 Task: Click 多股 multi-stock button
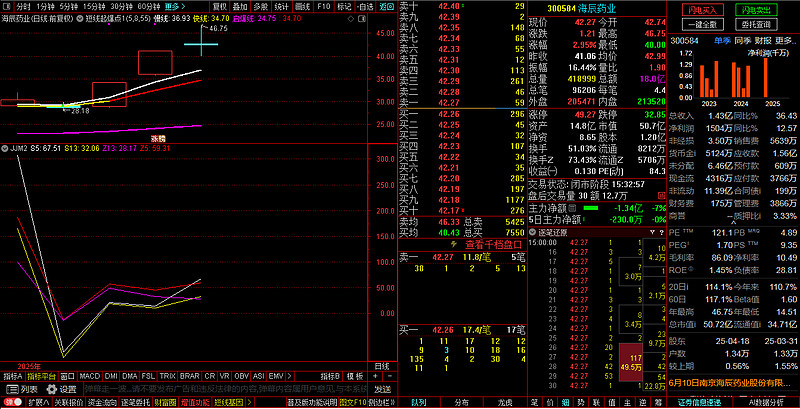click(x=261, y=7)
